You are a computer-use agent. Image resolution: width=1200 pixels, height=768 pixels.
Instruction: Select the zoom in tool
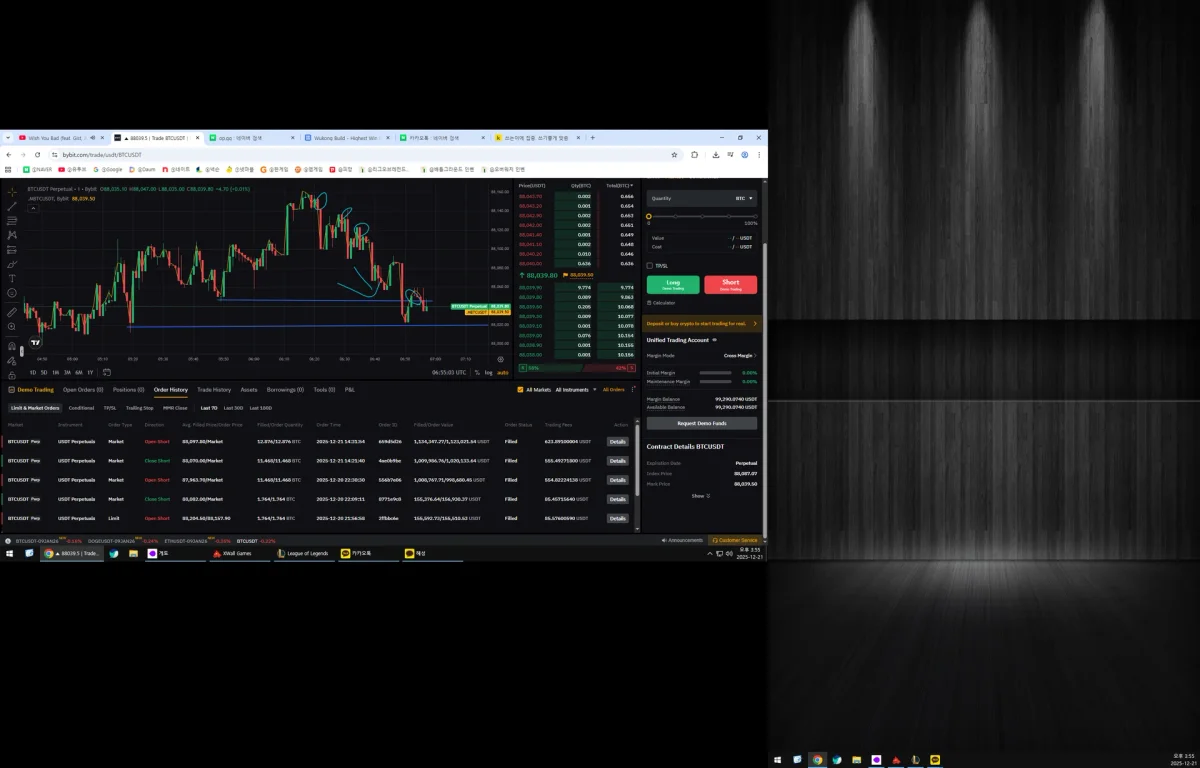click(12, 326)
